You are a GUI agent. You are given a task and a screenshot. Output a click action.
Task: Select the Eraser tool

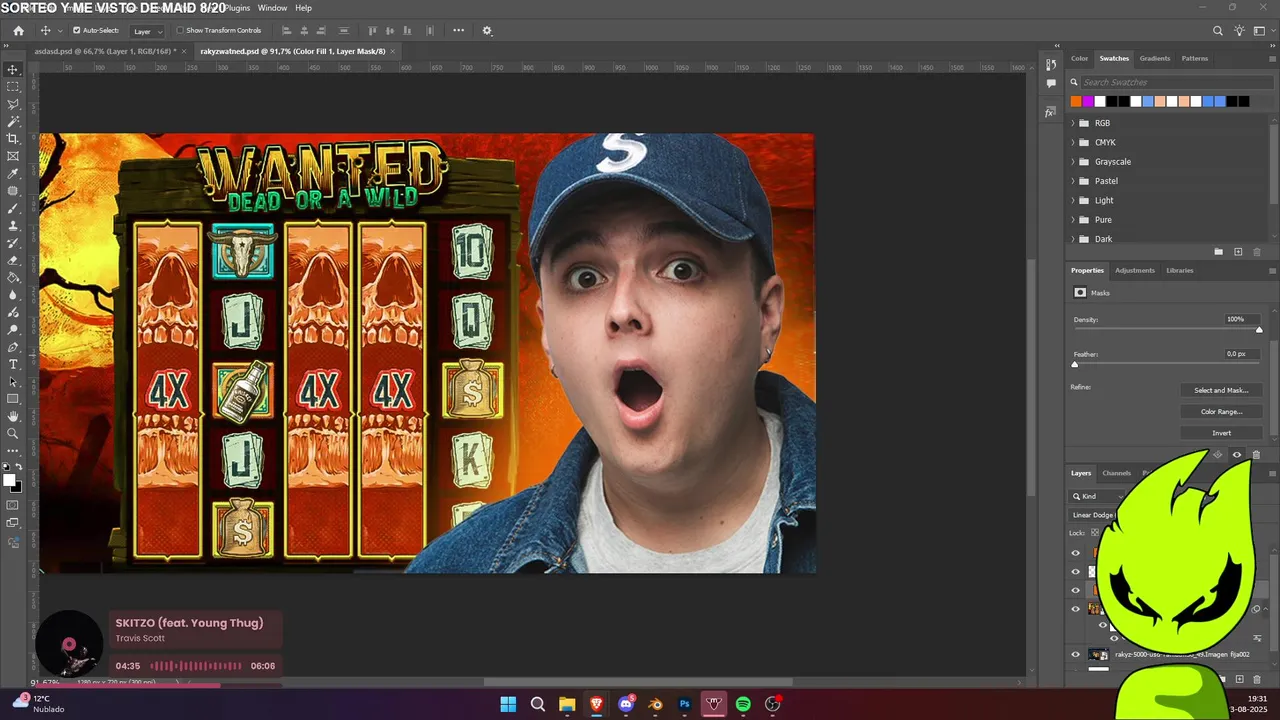tap(13, 260)
